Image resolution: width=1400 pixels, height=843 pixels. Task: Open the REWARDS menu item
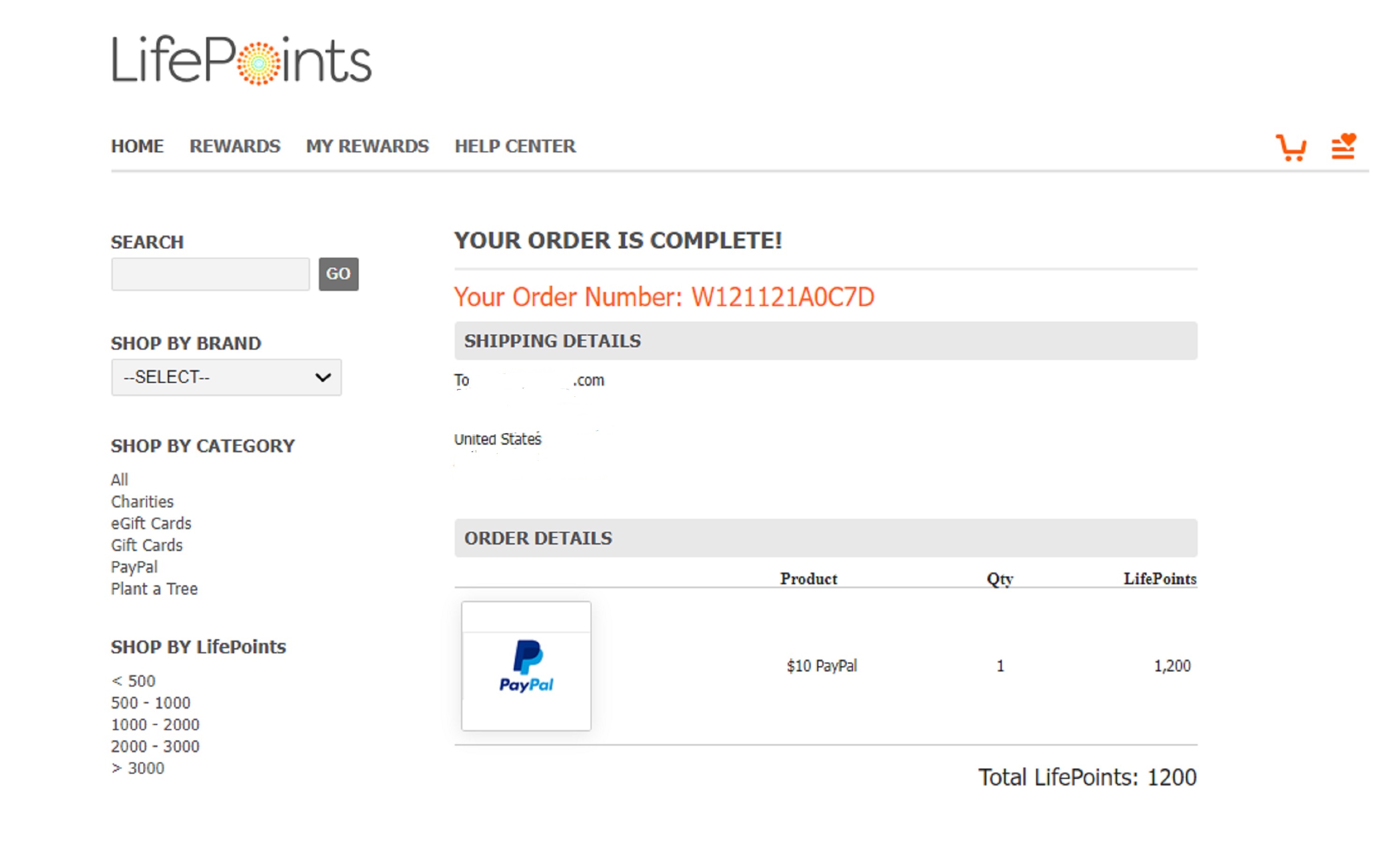pyautogui.click(x=235, y=146)
